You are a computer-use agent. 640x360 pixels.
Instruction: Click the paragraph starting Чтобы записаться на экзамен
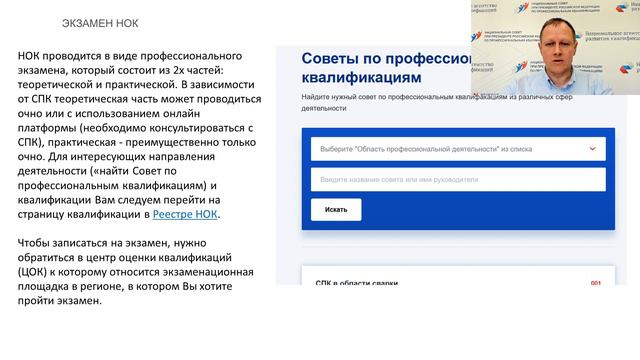click(x=136, y=272)
